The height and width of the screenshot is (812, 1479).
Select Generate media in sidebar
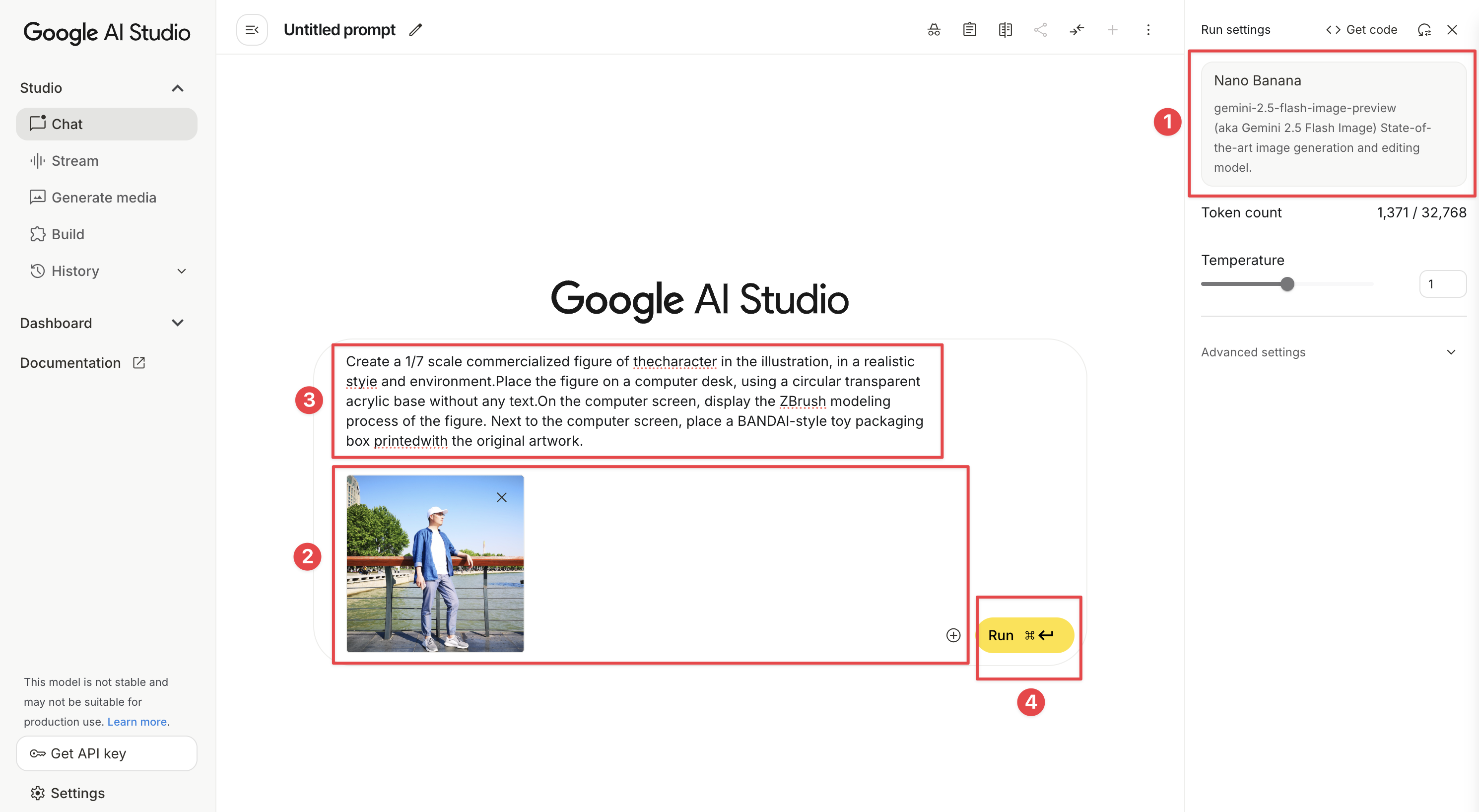[x=103, y=198]
